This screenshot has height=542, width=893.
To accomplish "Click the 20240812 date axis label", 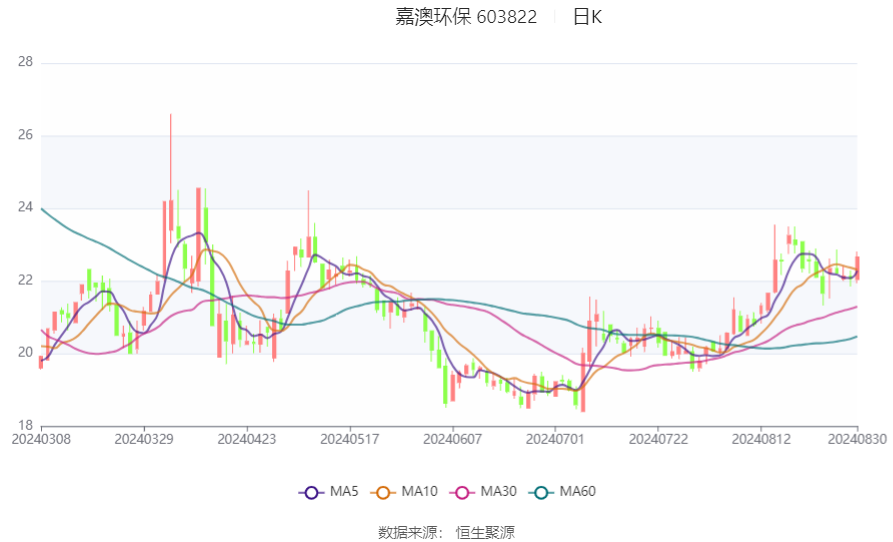I will point(761,440).
